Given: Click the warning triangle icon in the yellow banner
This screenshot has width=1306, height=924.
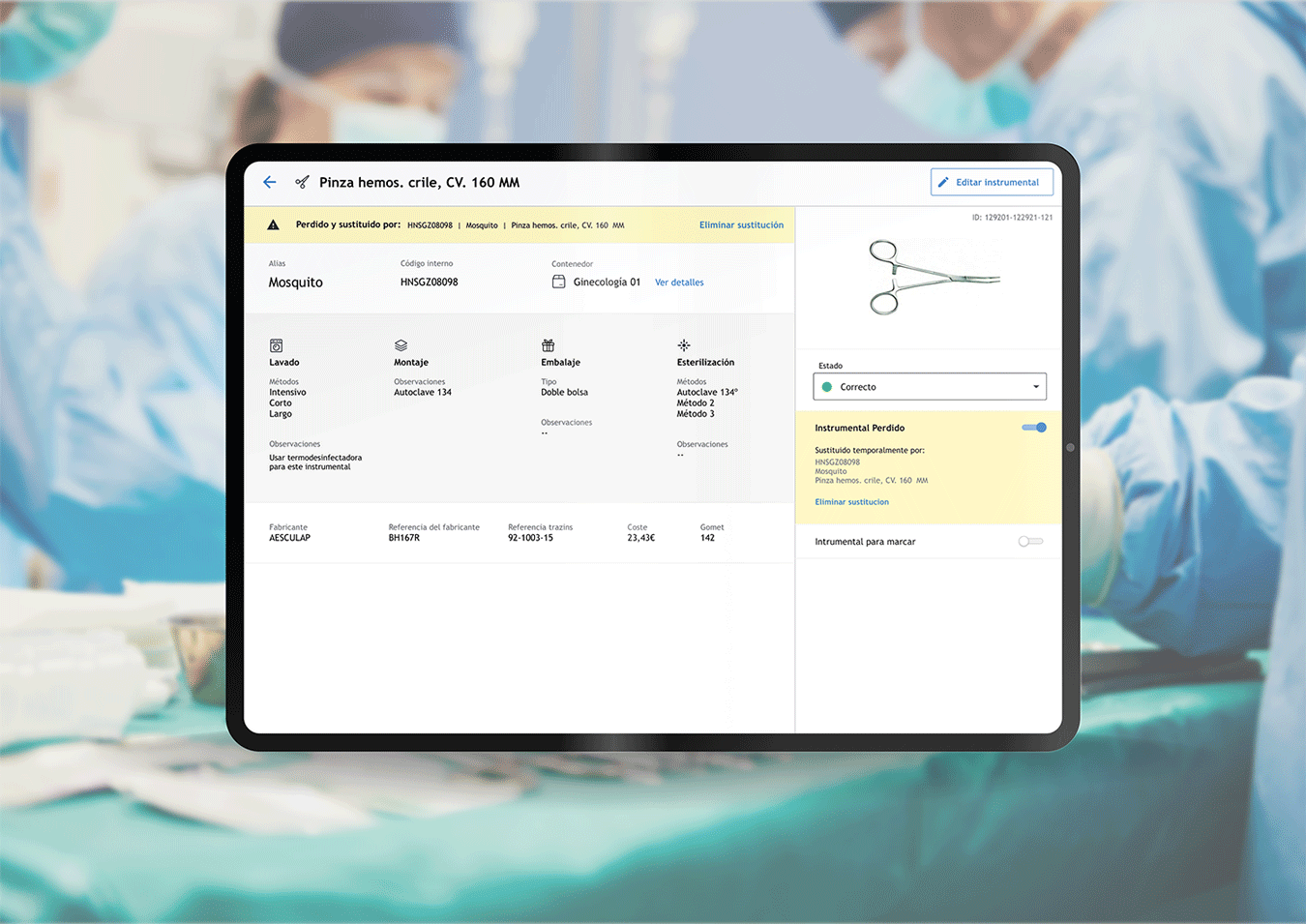Looking at the screenshot, I should tap(273, 225).
